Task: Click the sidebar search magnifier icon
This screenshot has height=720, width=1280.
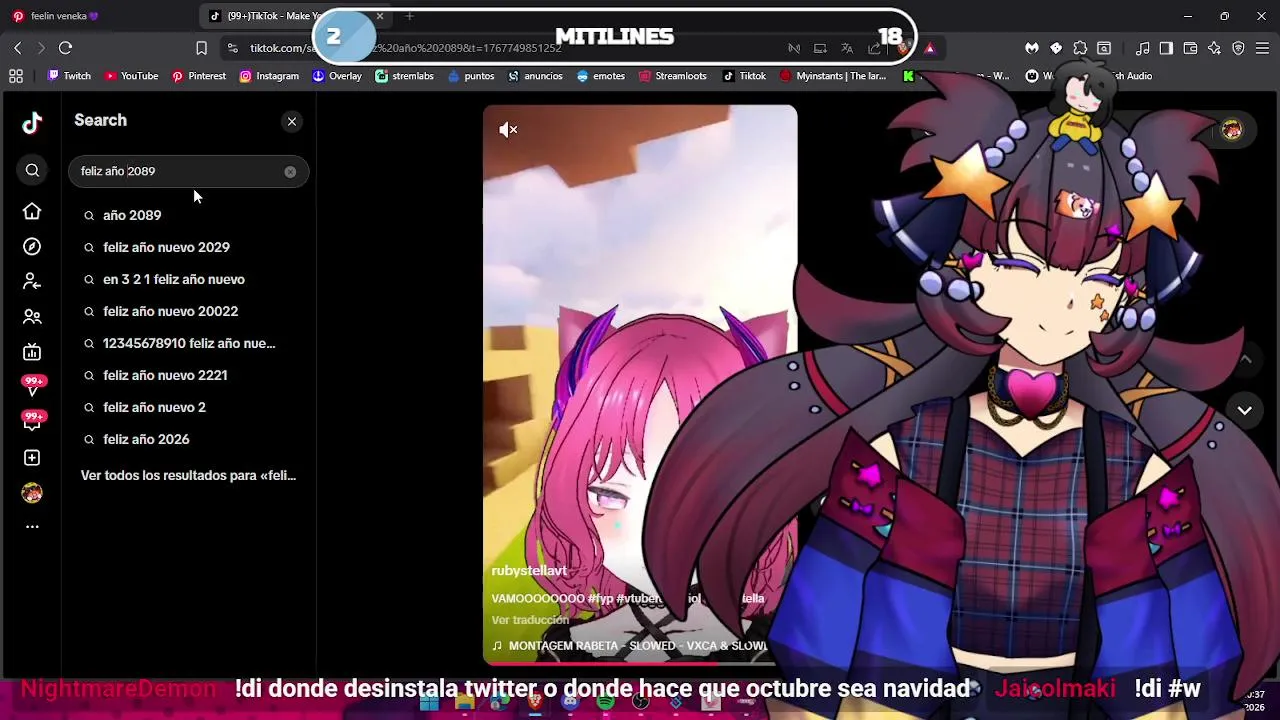Action: 32,171
